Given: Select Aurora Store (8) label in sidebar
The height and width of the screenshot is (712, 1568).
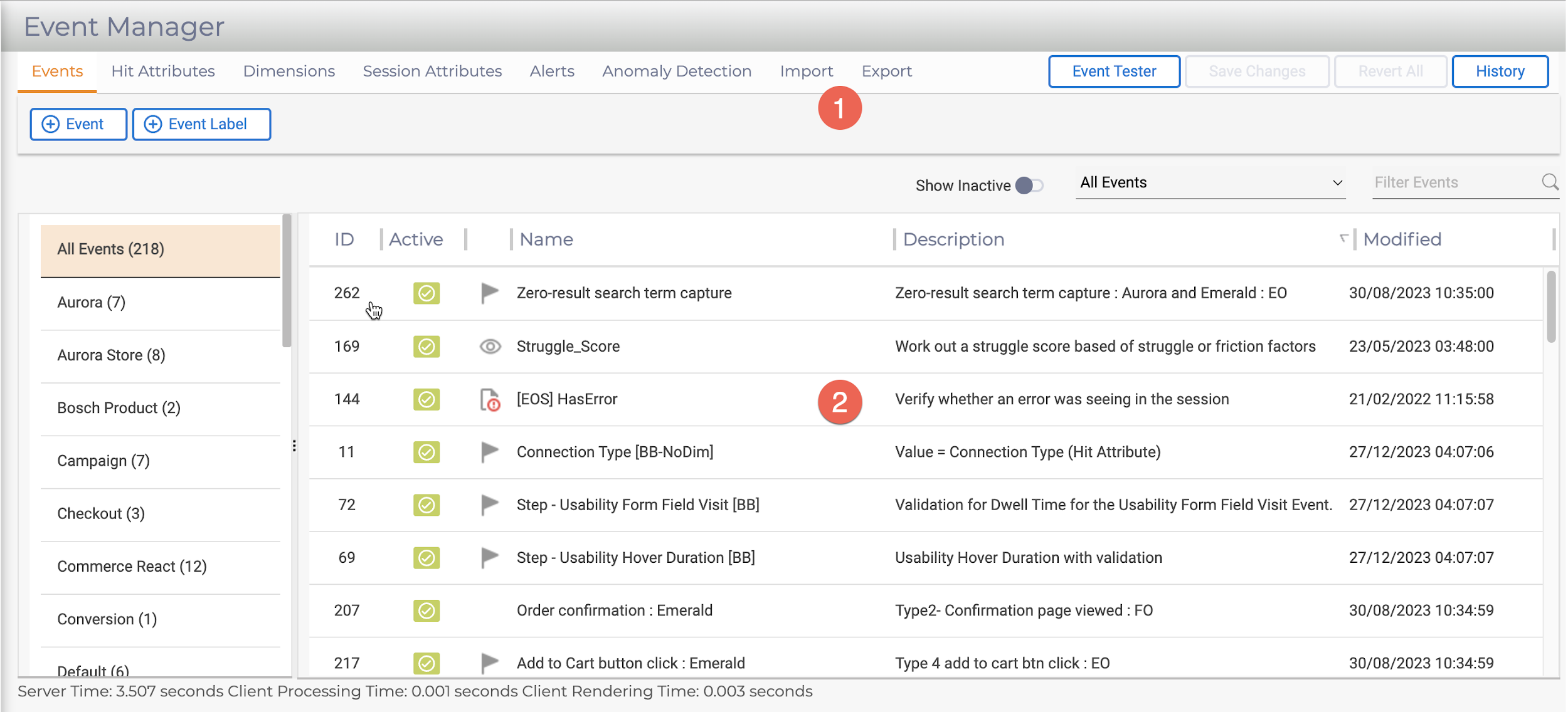Looking at the screenshot, I should click(111, 355).
